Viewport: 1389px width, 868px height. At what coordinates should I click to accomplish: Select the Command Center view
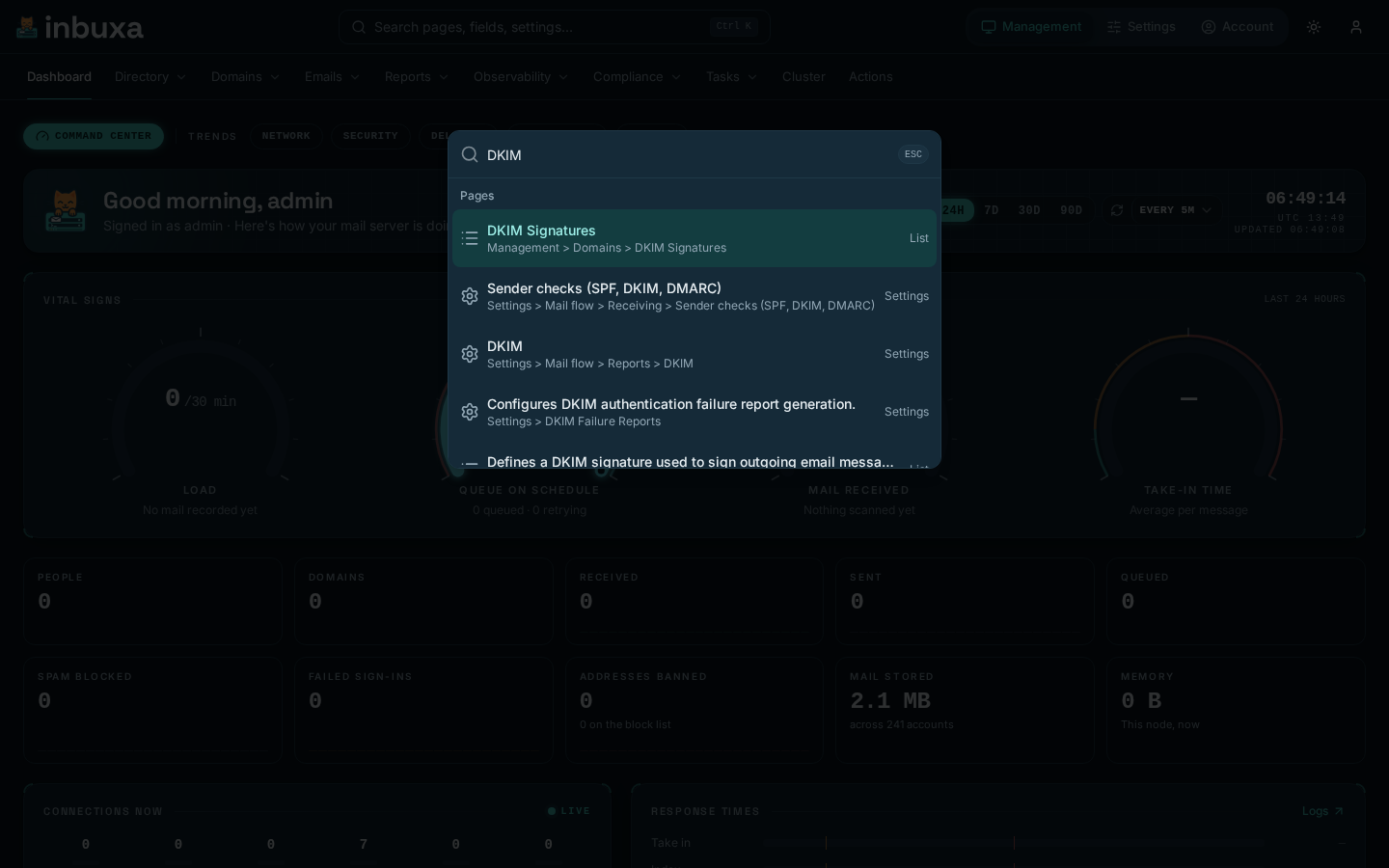[x=94, y=136]
